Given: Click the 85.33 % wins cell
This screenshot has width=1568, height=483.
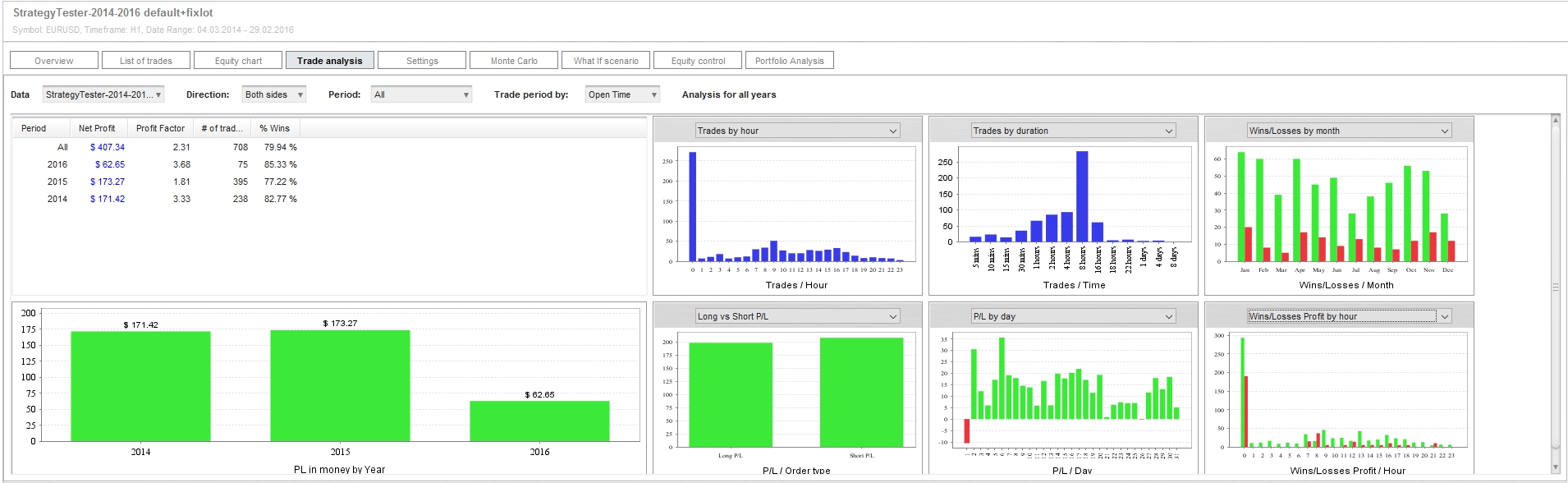Looking at the screenshot, I should (281, 164).
